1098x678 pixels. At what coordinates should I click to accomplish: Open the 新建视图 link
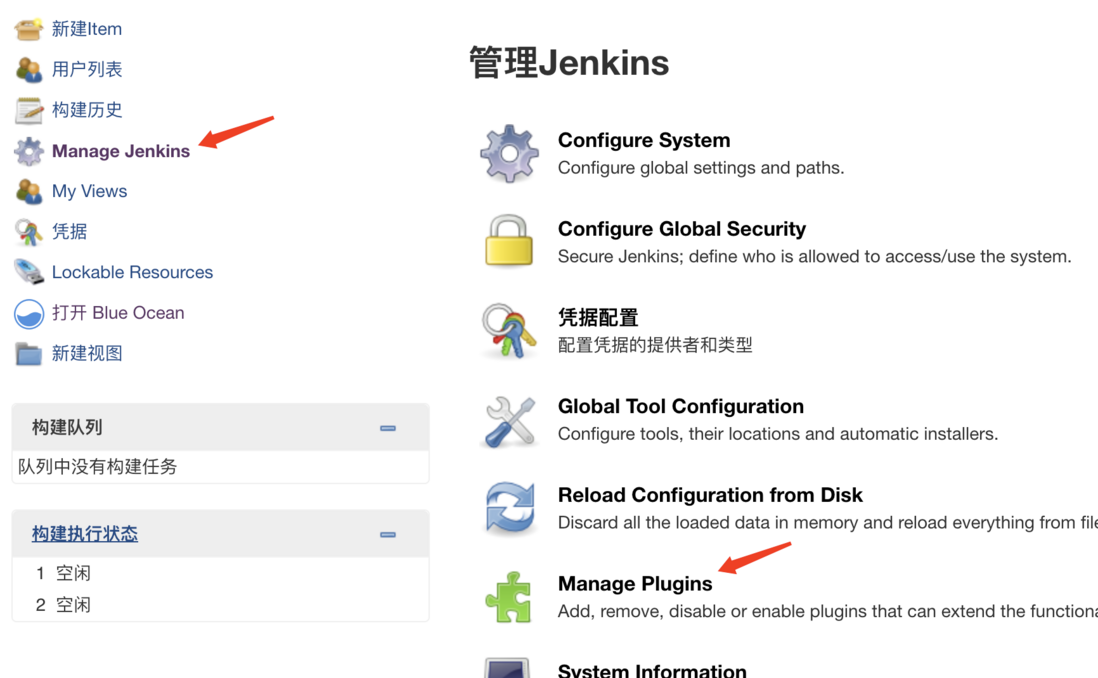[x=87, y=353]
